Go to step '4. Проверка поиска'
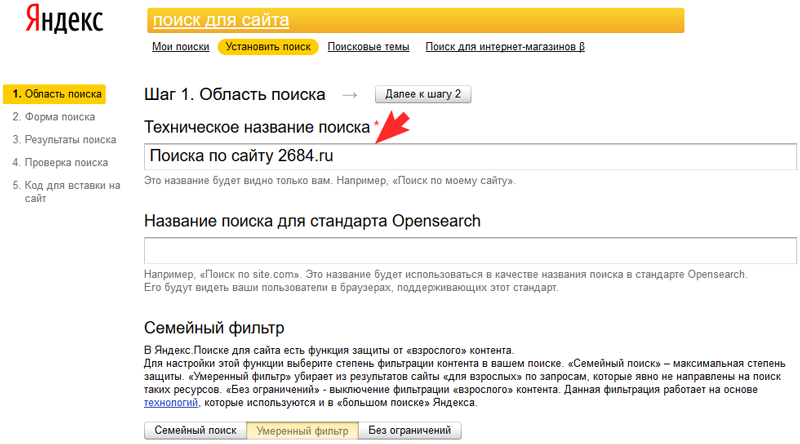Viewport: 800px width, 444px height. [60, 162]
